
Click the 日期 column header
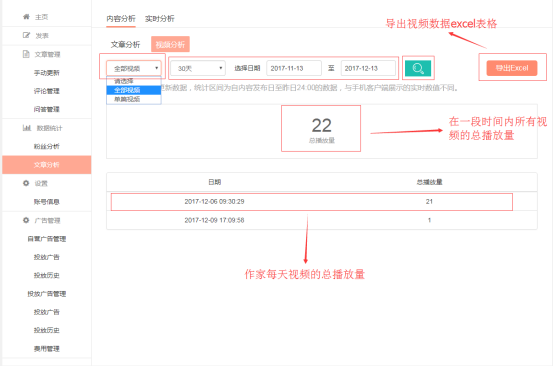coord(214,182)
